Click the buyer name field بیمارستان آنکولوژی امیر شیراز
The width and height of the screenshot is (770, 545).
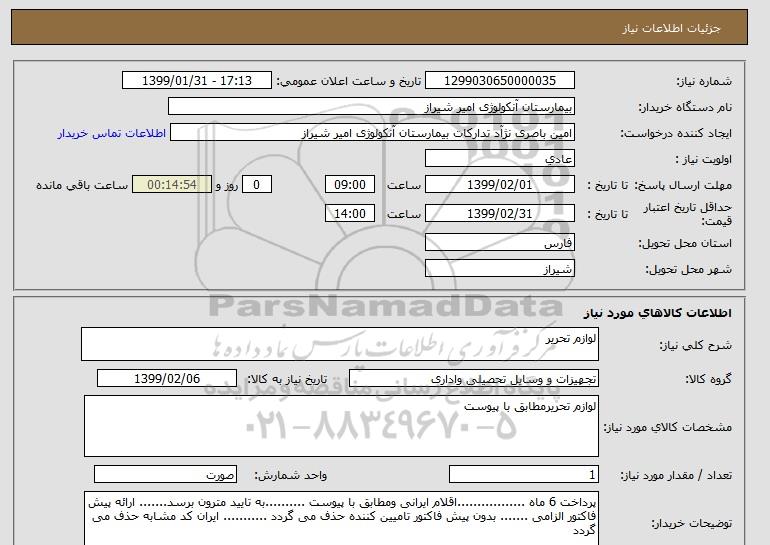(x=371, y=107)
